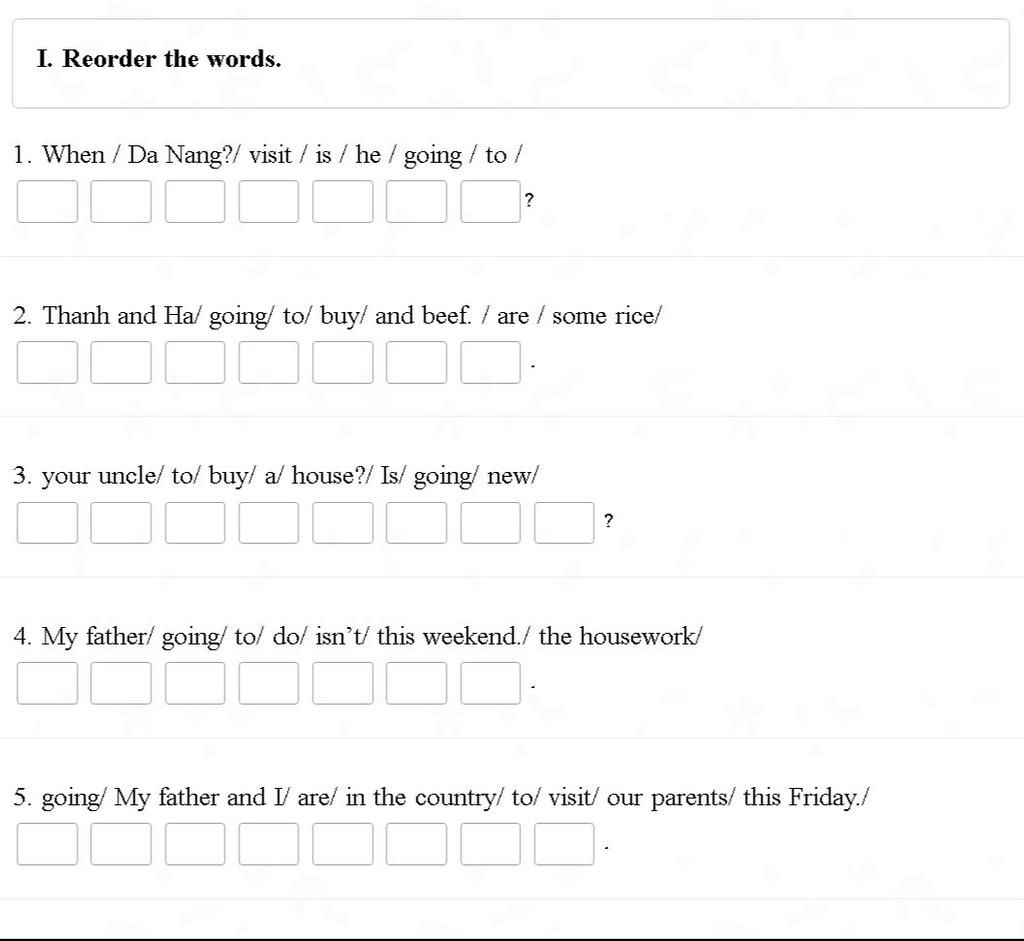1024x941 pixels.
Task: Click the fifth answer box of question 2
Action: click(342, 362)
